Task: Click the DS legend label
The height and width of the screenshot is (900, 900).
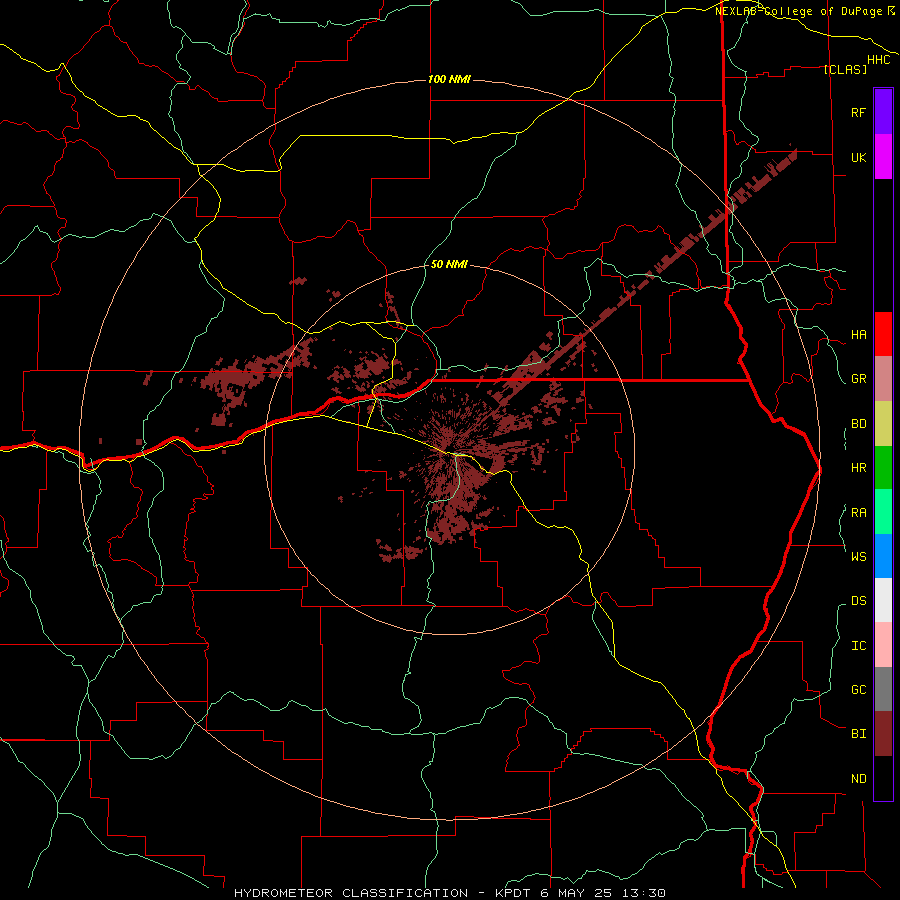Action: [x=858, y=601]
